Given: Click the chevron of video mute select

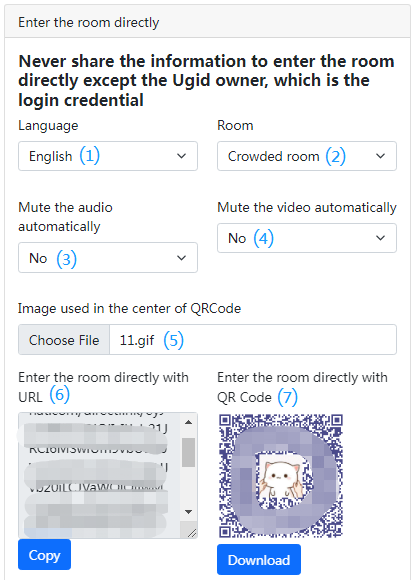Looking at the screenshot, I should point(381,238).
